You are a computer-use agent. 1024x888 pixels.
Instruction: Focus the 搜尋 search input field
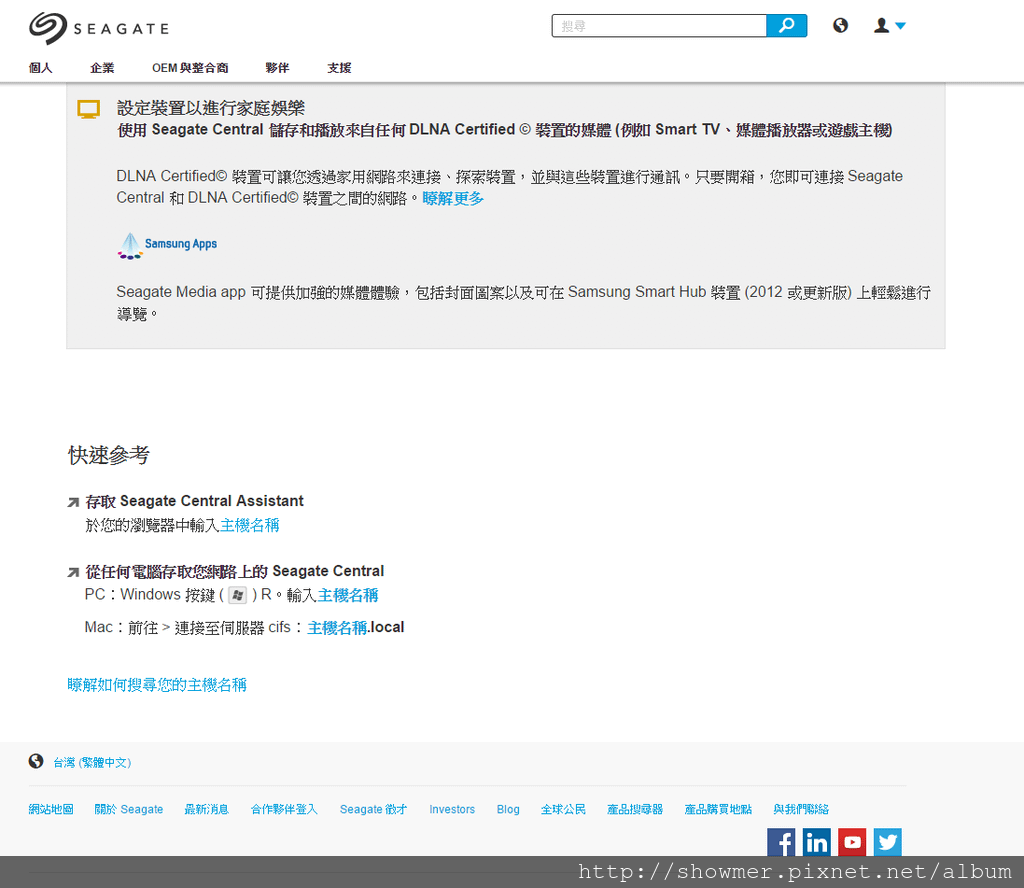tap(659, 25)
